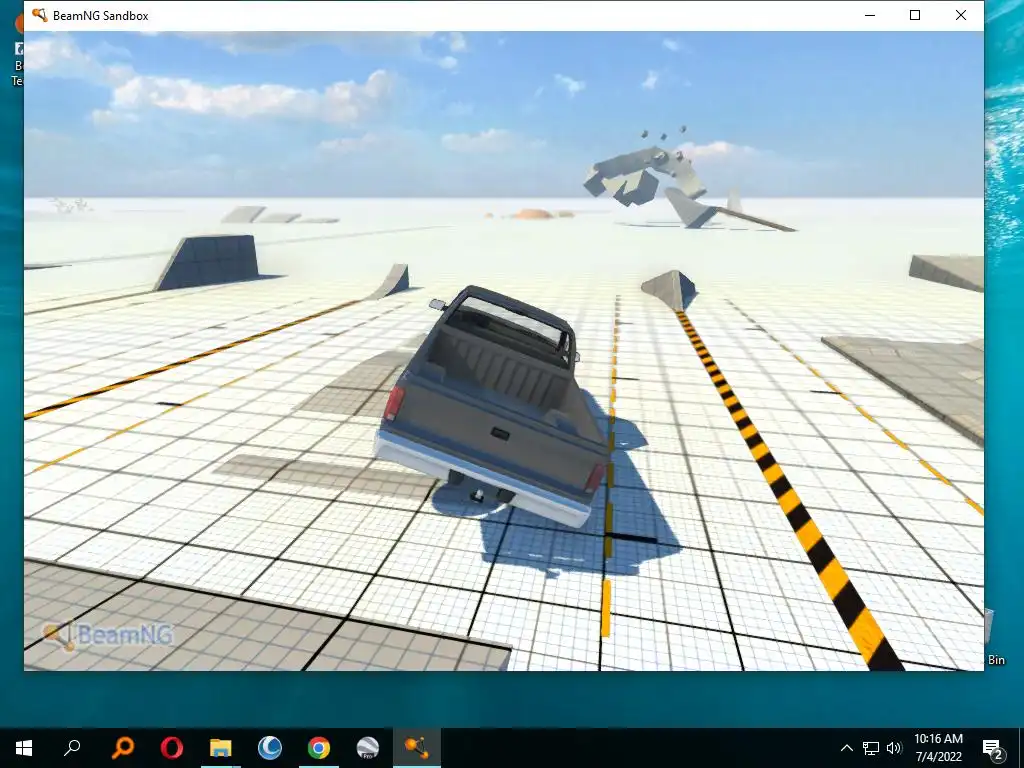1024x768 pixels.
Task: Show hidden system tray icons
Action: click(x=846, y=748)
